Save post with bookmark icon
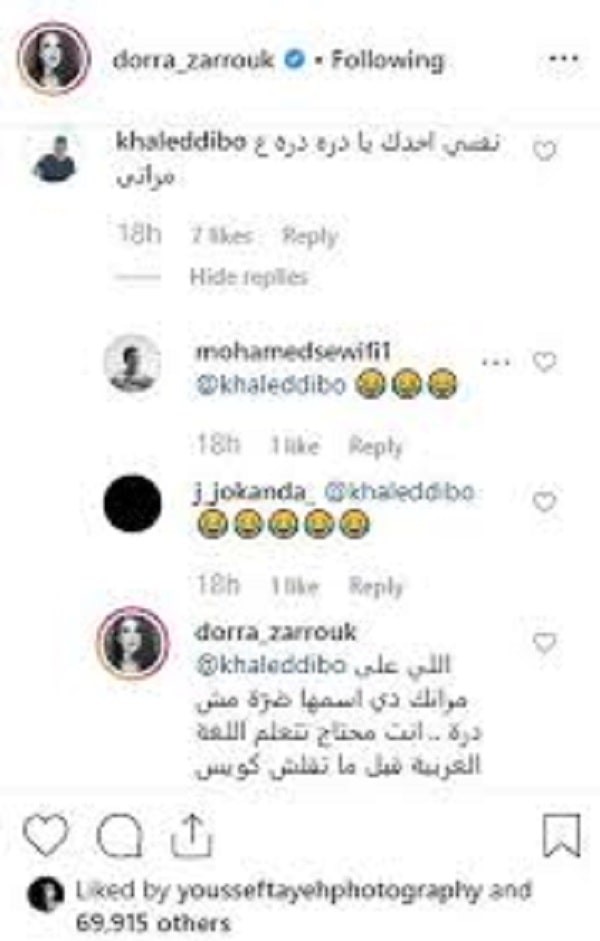The image size is (600, 941). [562, 834]
